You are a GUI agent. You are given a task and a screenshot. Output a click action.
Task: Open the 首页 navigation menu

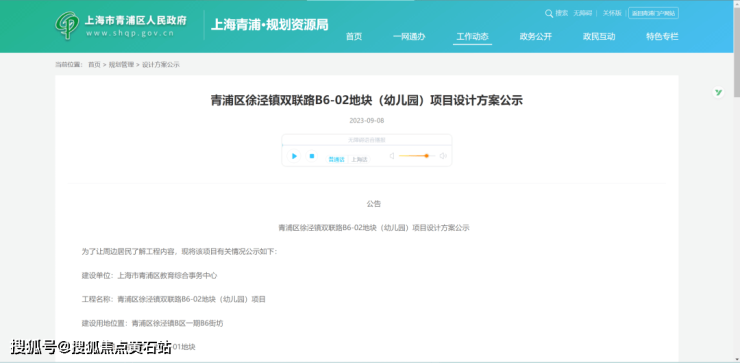[354, 37]
